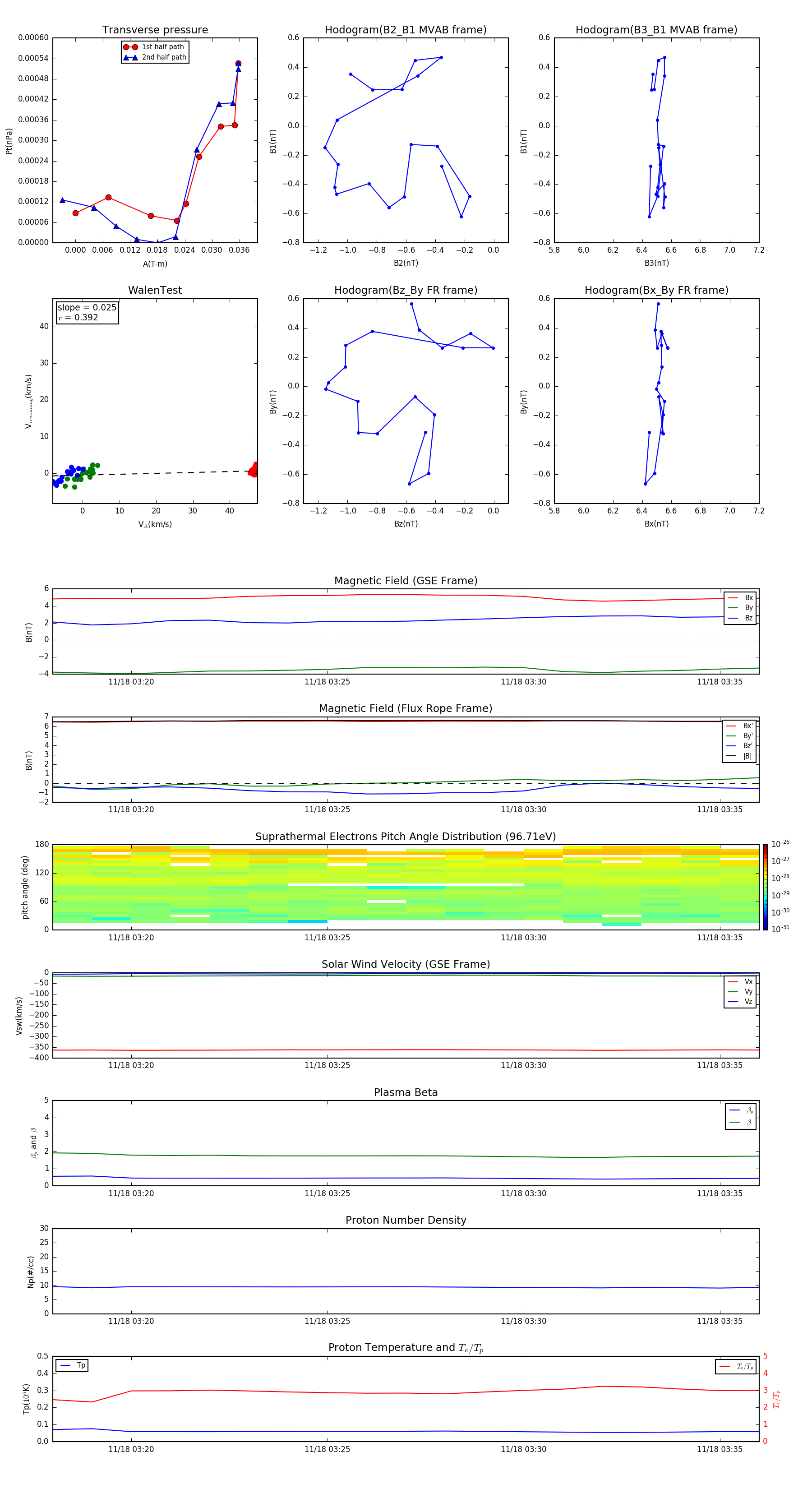Click the 'Transverse pressure' plot title
This screenshot has width=812, height=1489.
tap(155, 30)
